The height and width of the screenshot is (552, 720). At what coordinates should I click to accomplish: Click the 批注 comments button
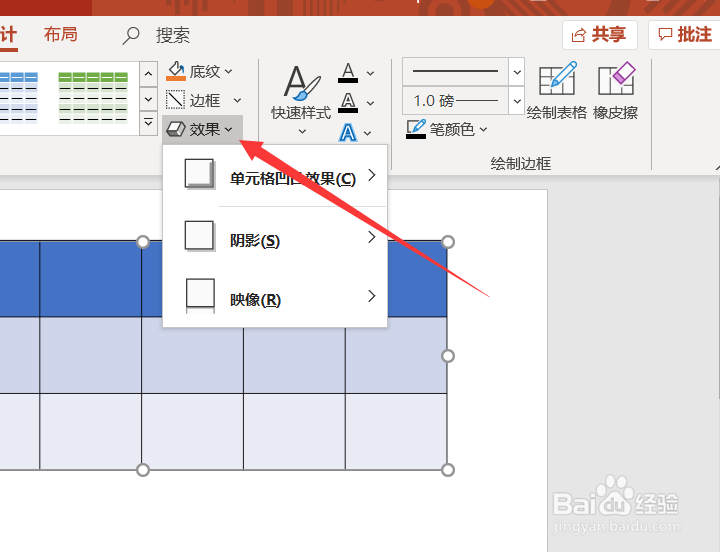(x=685, y=34)
